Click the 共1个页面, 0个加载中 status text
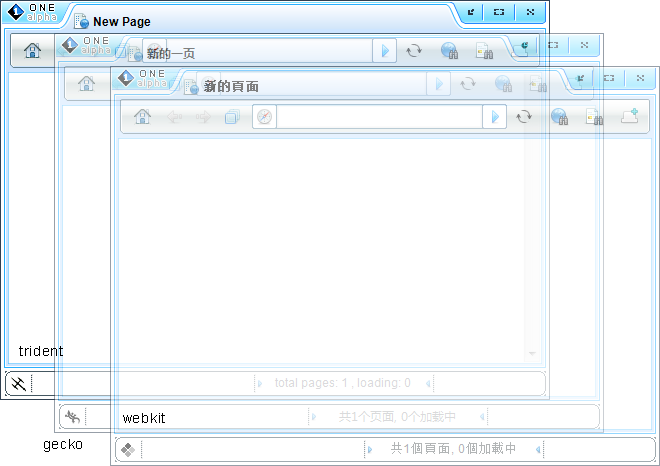The width and height of the screenshot is (660, 466). click(397, 417)
